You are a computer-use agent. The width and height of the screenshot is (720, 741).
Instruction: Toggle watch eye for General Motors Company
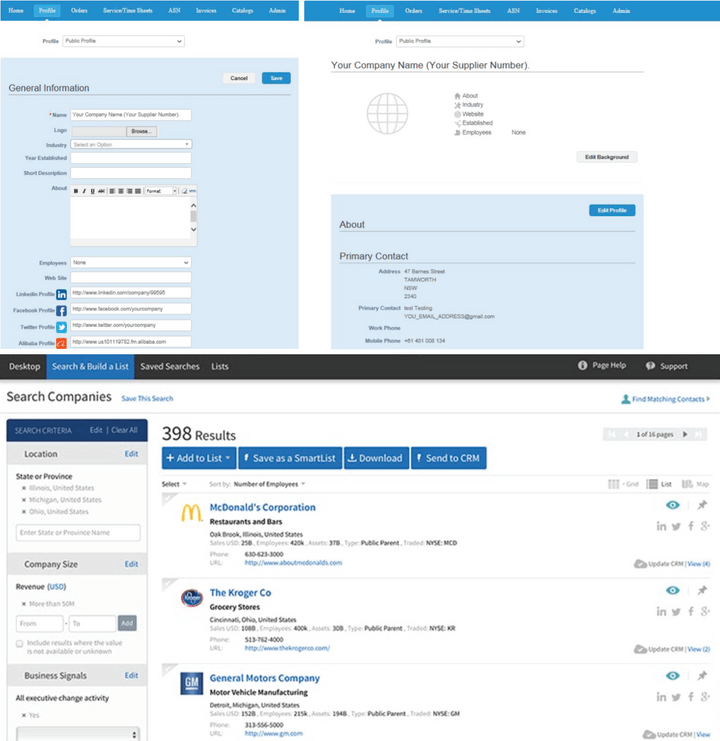672,676
